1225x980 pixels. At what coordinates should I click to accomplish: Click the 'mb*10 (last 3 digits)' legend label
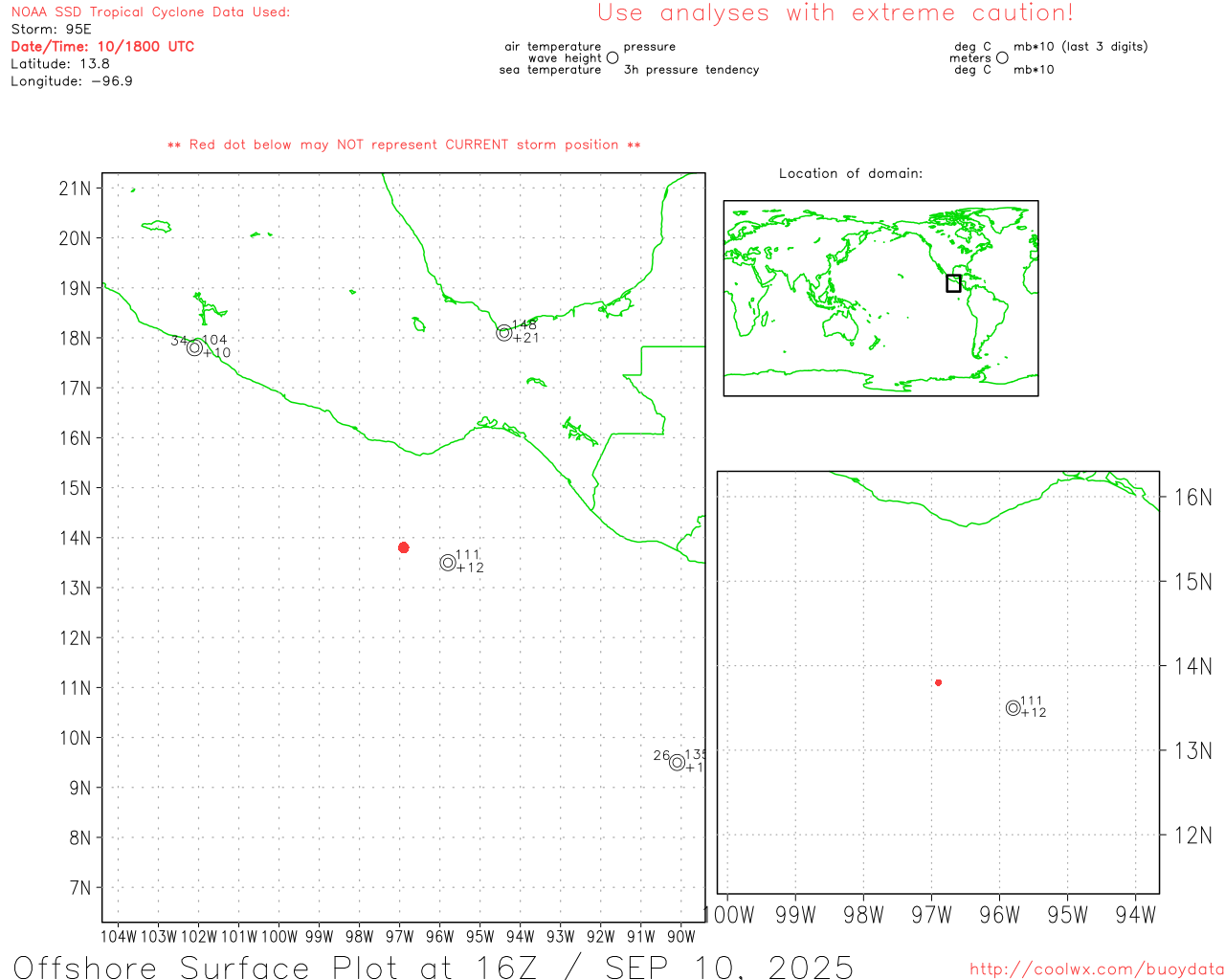(1080, 47)
